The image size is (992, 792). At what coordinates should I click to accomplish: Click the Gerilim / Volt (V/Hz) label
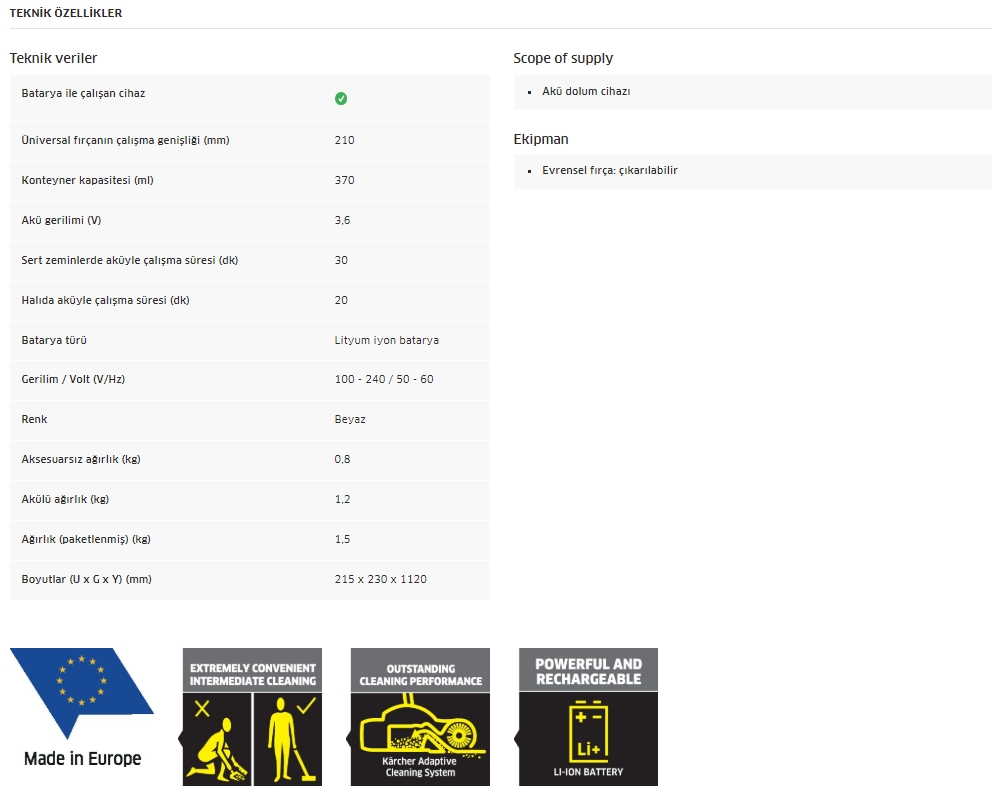[x=73, y=379]
